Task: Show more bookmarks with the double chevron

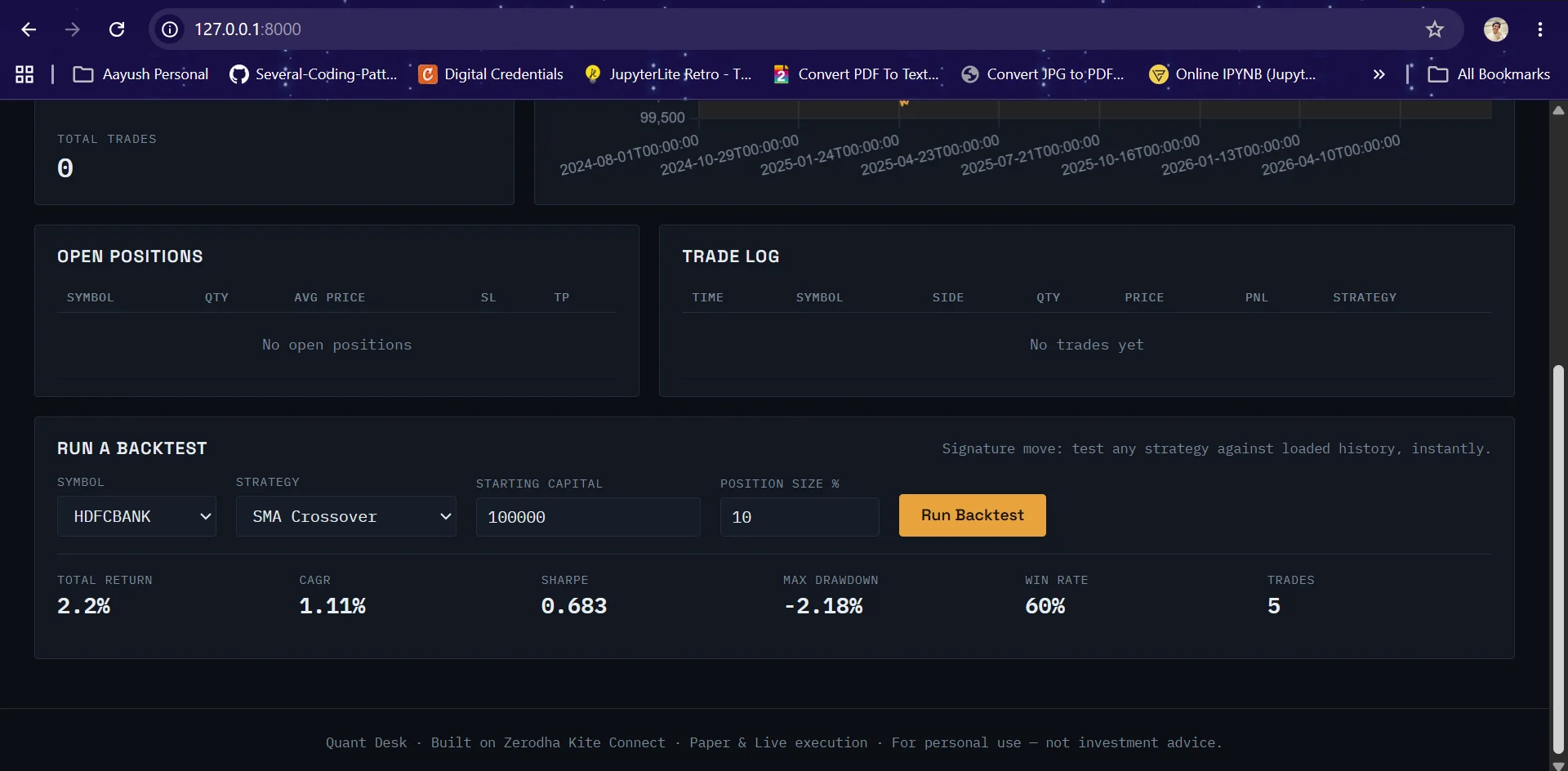Action: pyautogui.click(x=1379, y=74)
